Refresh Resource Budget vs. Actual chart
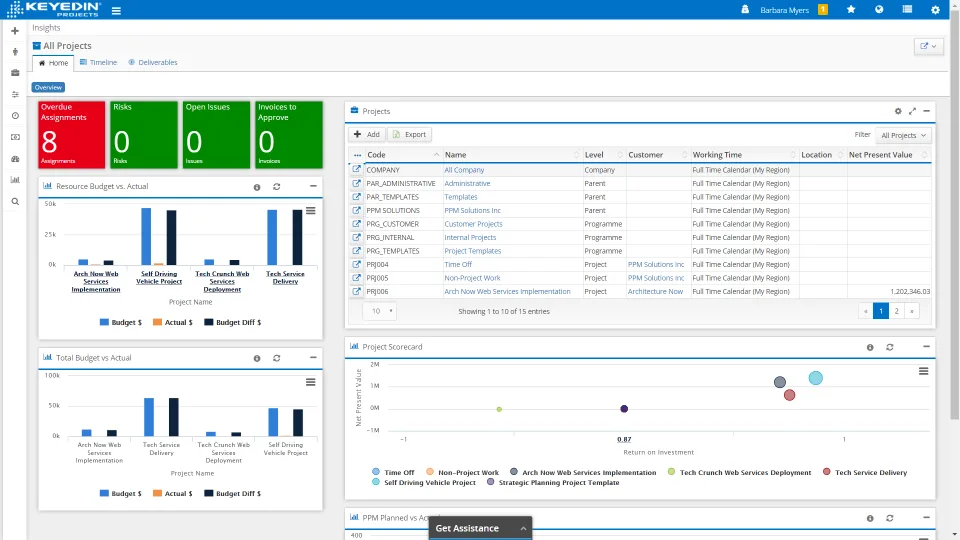 tap(277, 187)
